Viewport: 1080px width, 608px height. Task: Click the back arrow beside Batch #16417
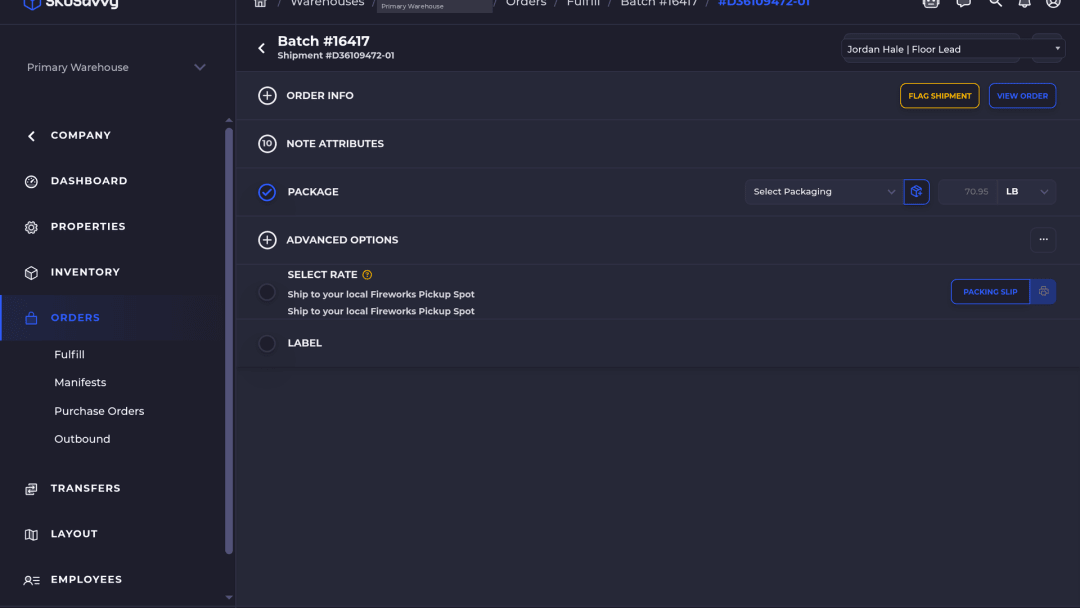pos(261,48)
